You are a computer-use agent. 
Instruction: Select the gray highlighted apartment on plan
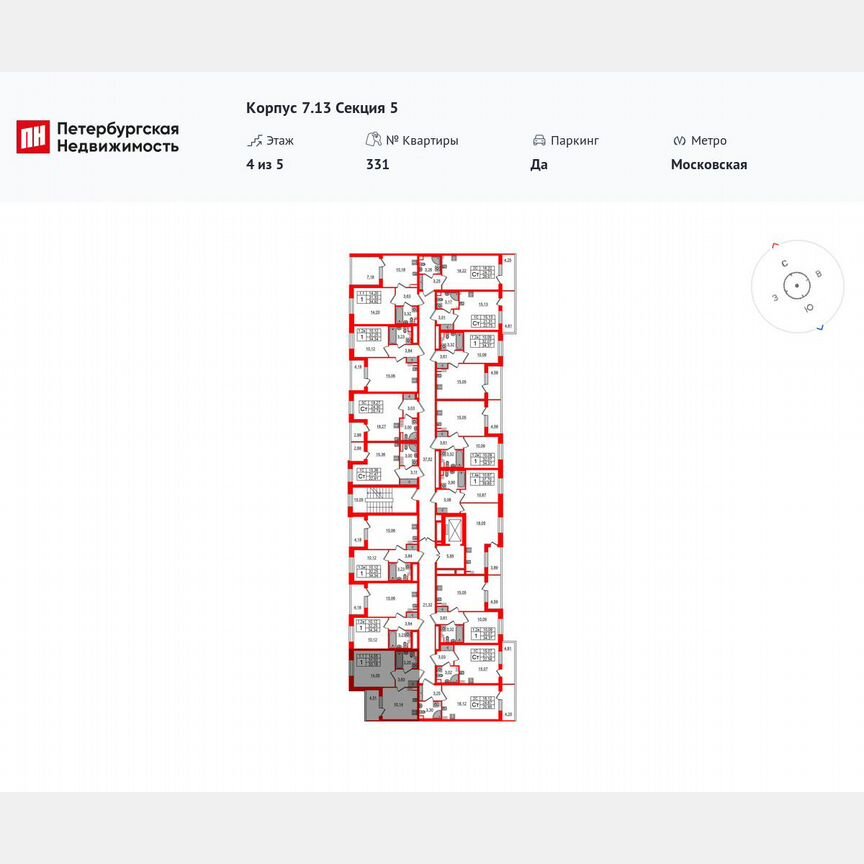tap(384, 685)
